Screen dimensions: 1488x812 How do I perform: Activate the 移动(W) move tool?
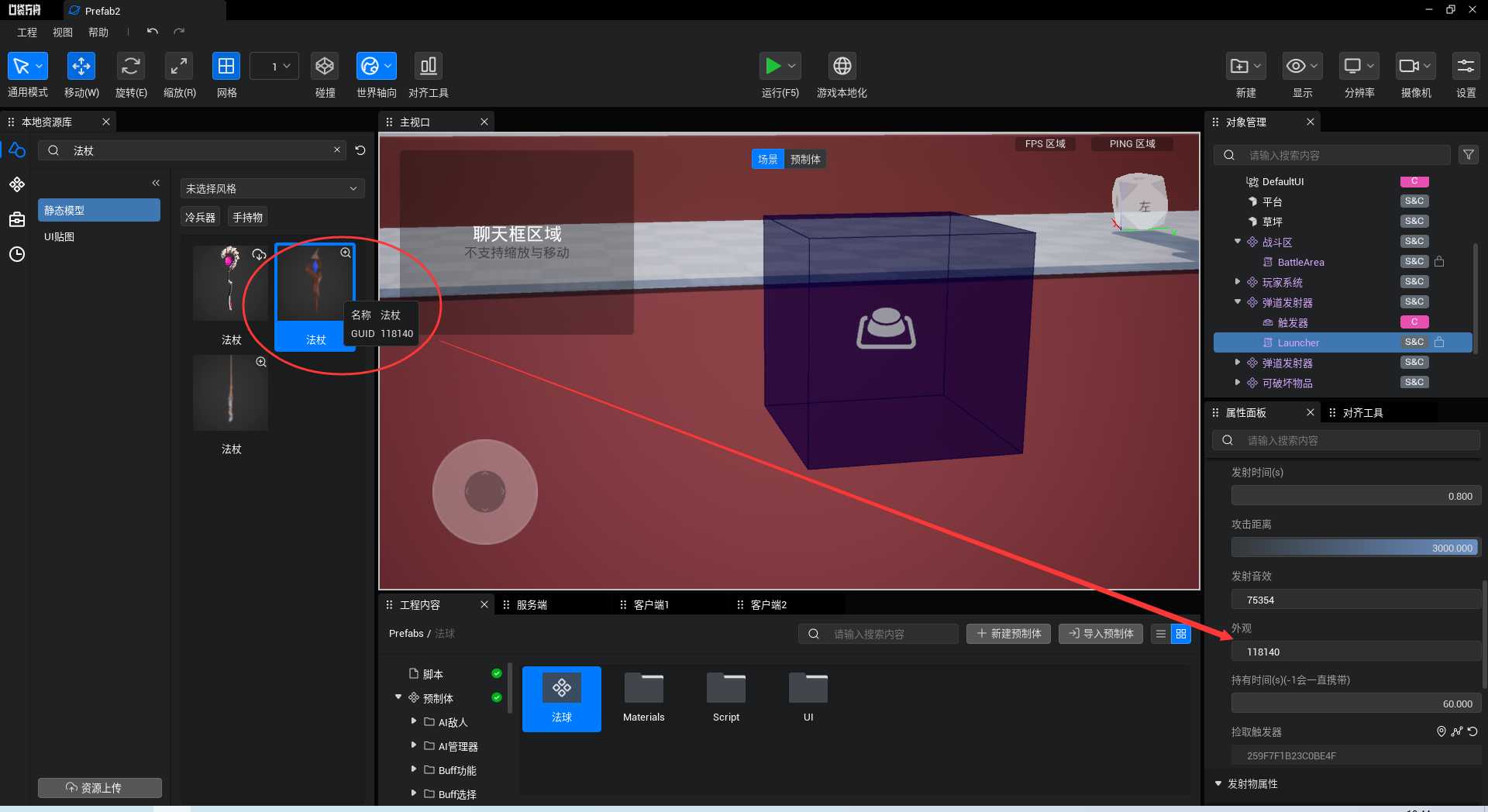(x=81, y=66)
